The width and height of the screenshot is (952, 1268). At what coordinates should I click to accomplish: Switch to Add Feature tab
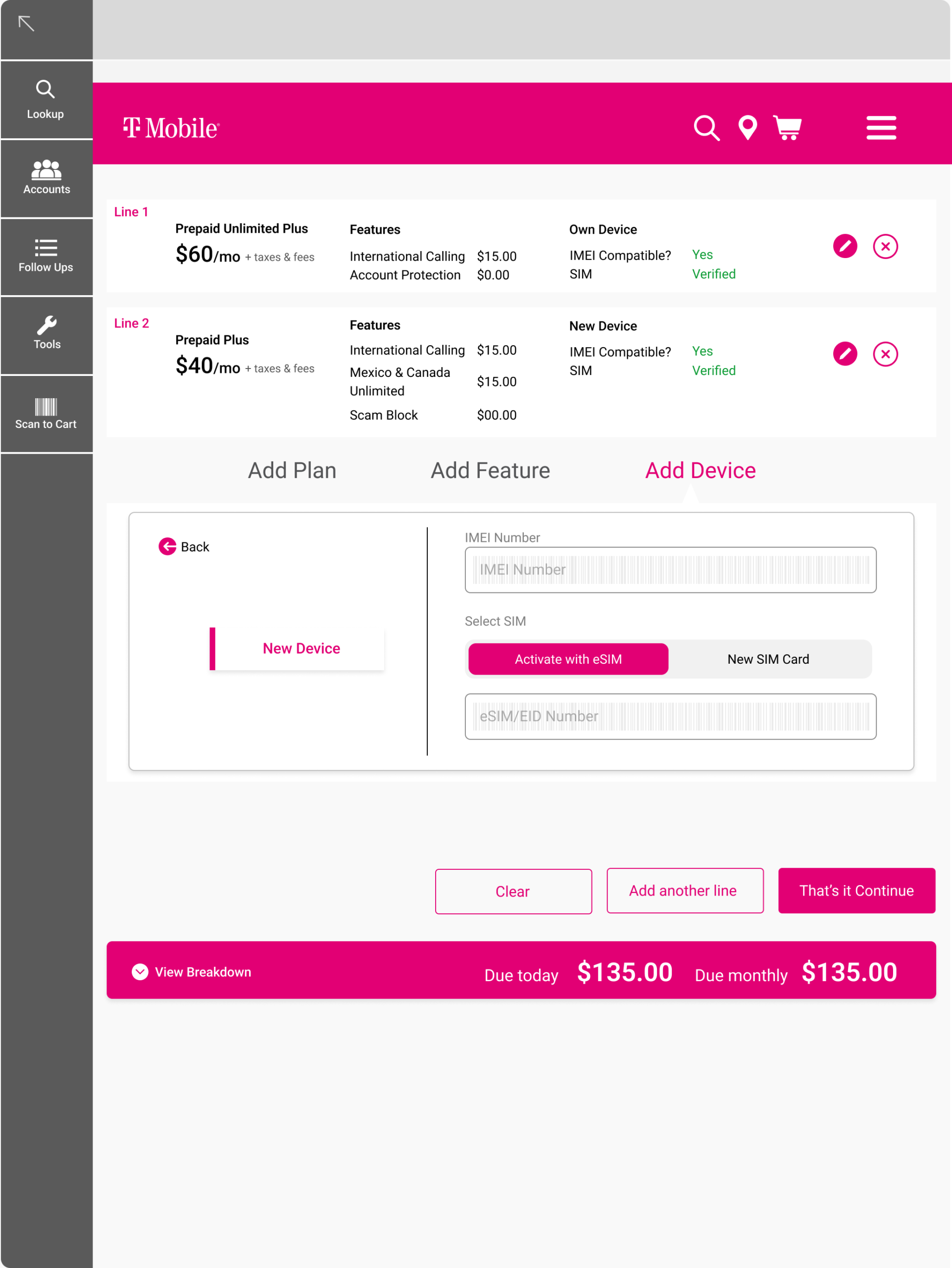[490, 470]
